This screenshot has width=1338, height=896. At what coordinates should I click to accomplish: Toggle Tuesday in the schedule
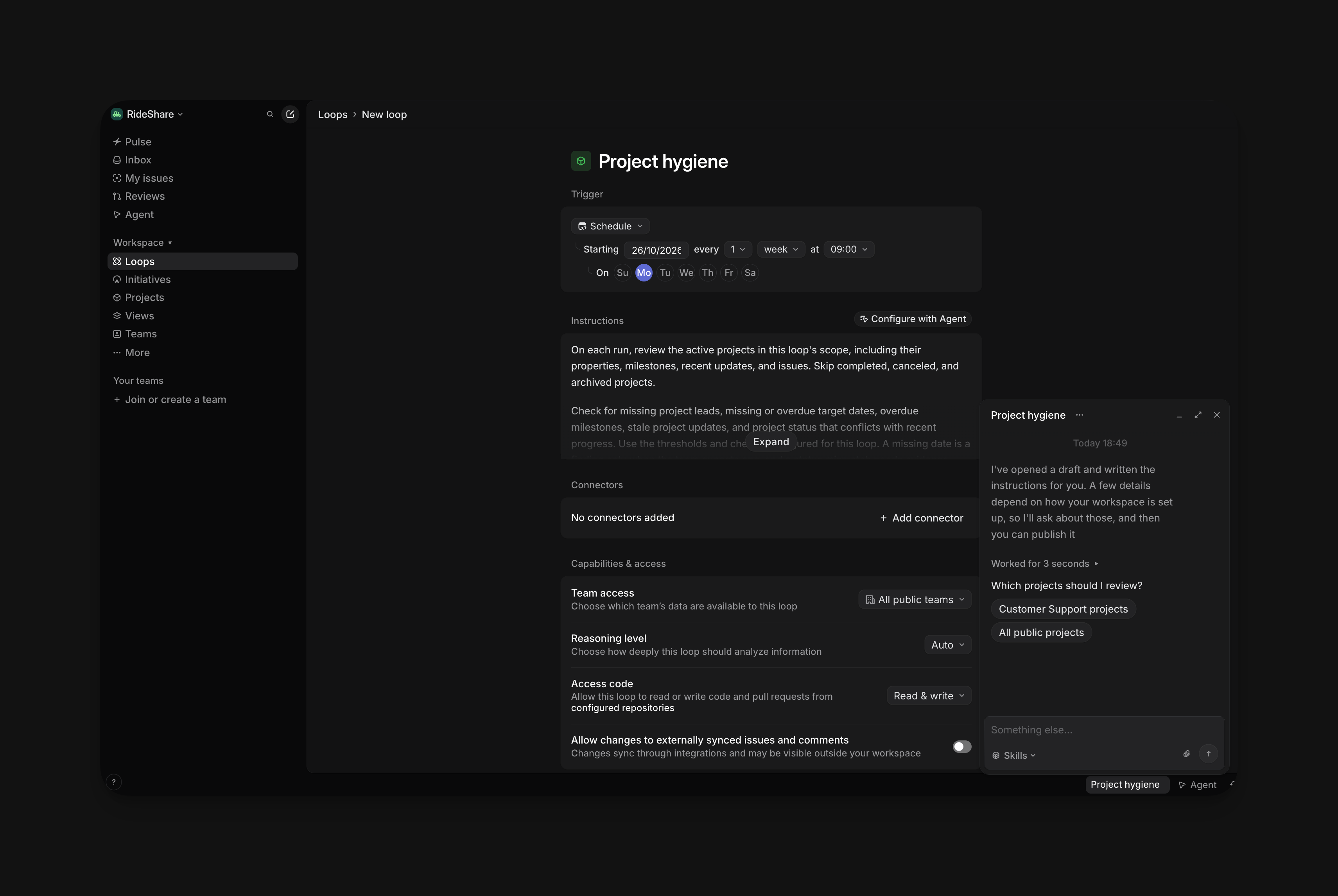(665, 273)
